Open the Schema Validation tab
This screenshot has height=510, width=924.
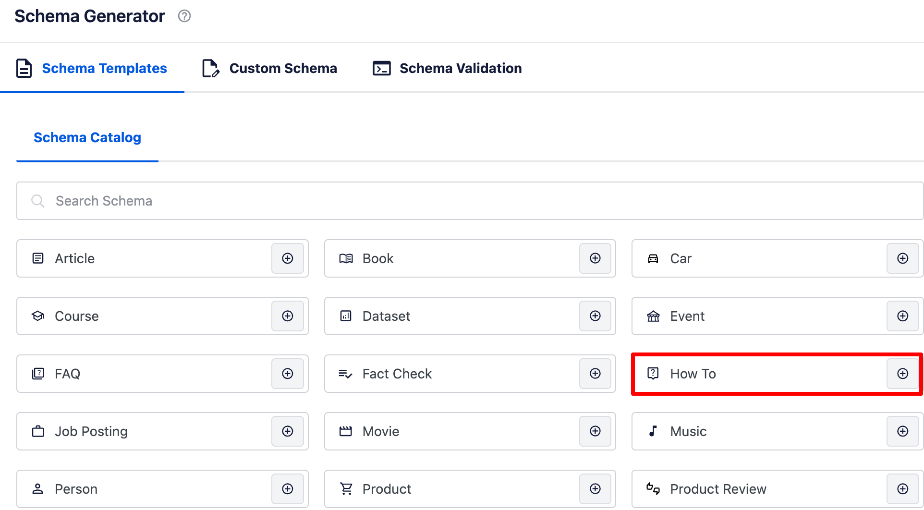447,68
